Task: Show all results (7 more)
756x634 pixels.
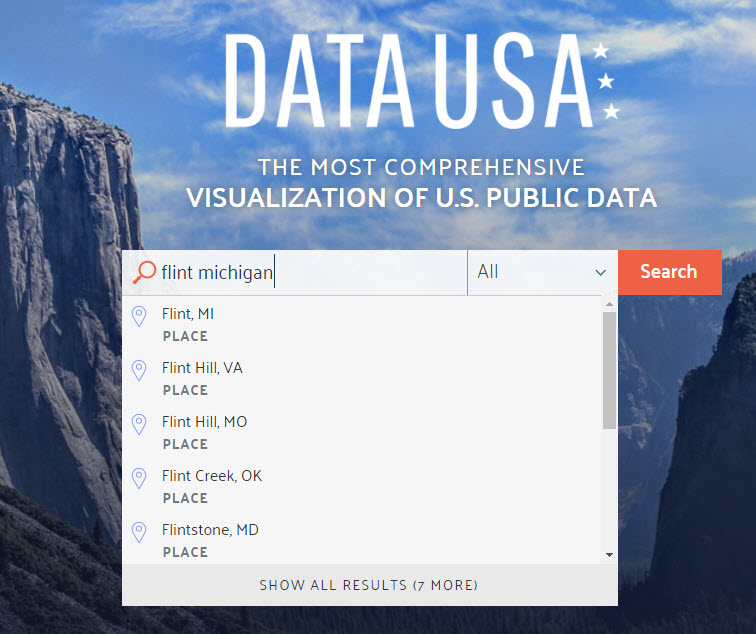Action: (369, 585)
